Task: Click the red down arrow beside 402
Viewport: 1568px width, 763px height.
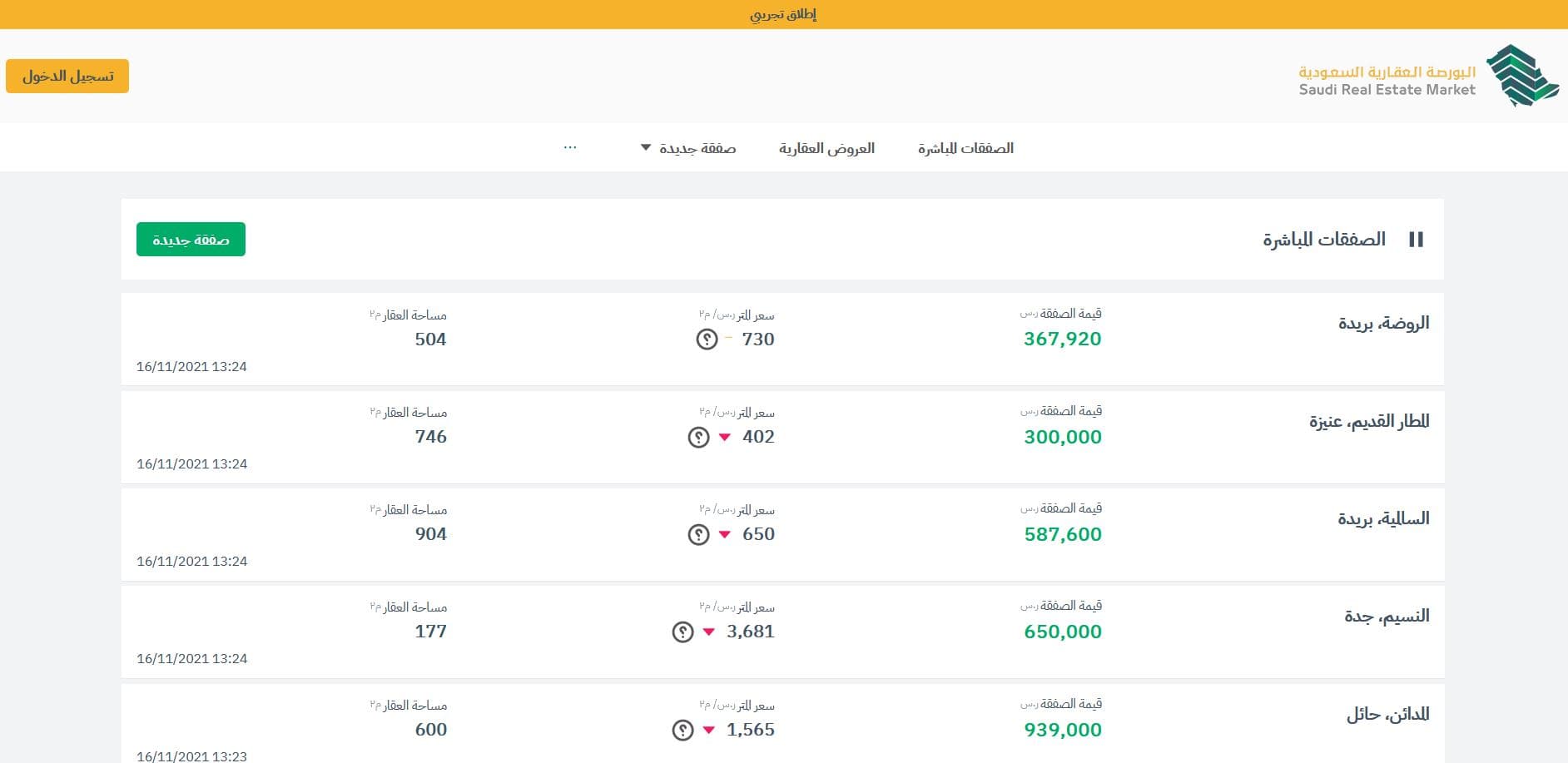Action: point(723,436)
